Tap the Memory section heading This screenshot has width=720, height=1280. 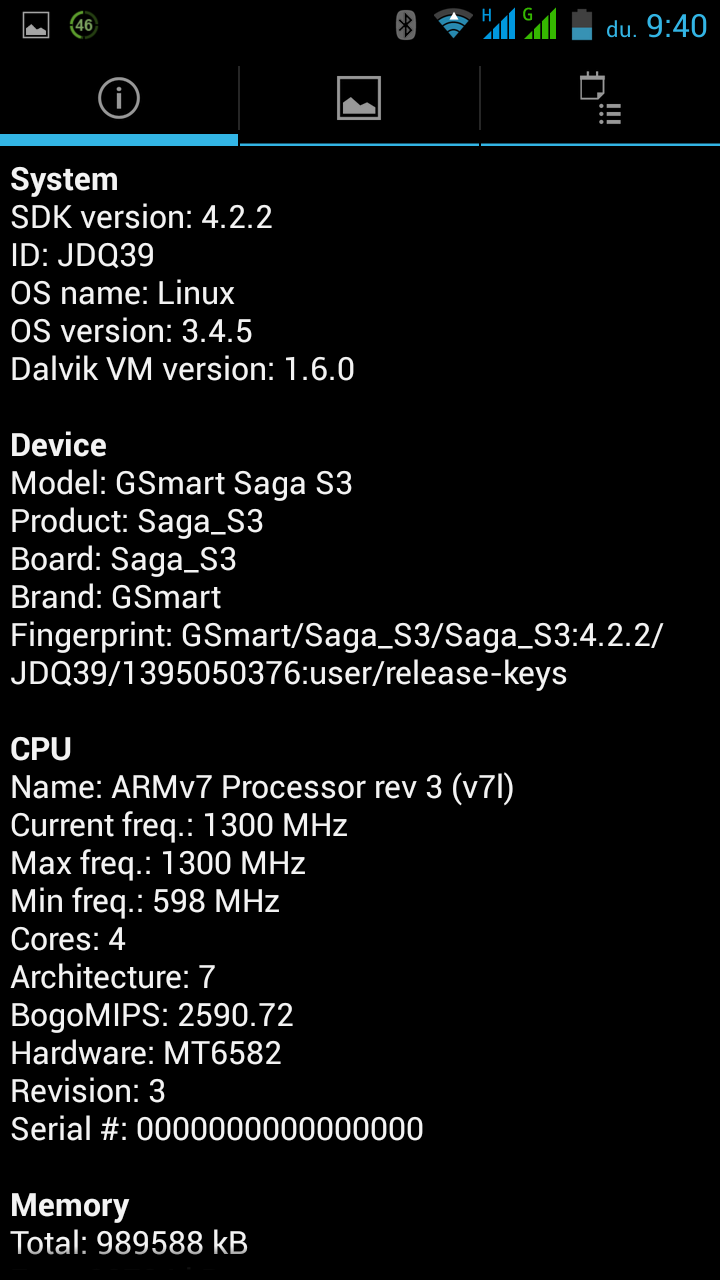pos(70,1206)
